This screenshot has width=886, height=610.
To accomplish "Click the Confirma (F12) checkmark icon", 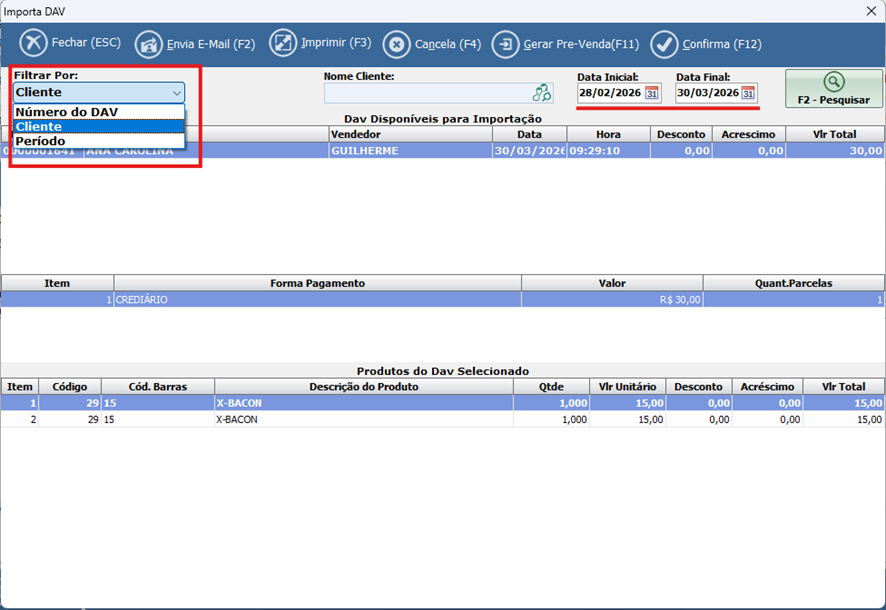I will point(664,44).
